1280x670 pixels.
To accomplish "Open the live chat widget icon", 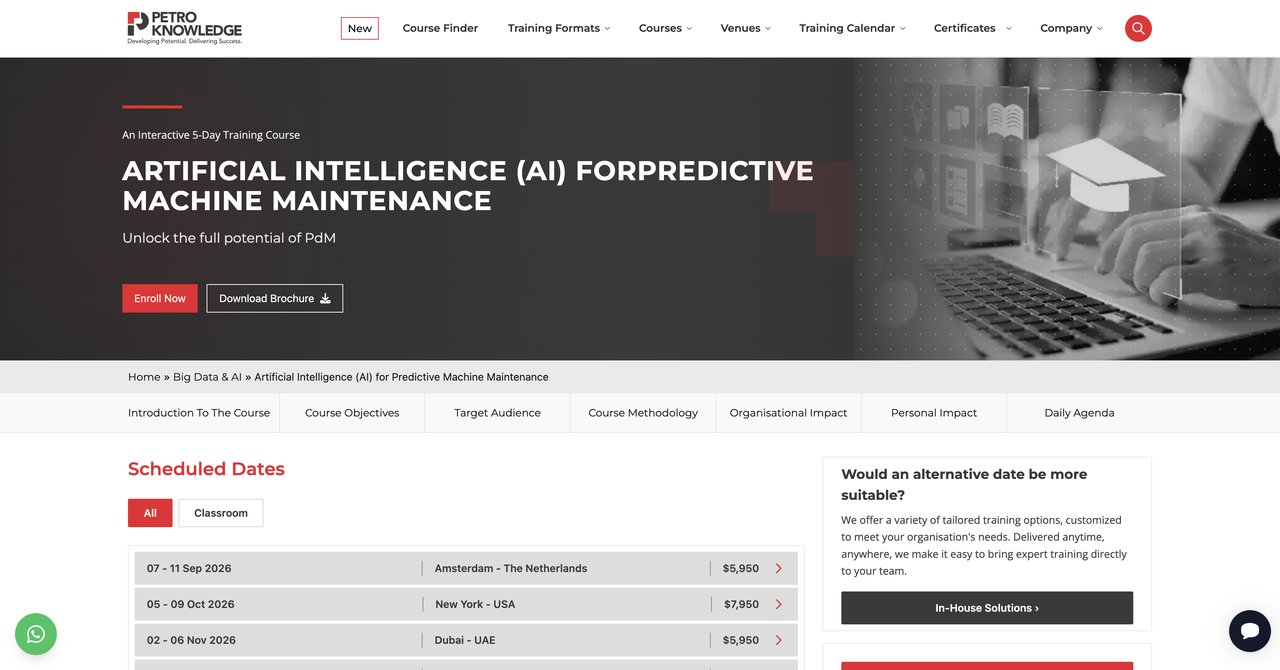I will (x=1249, y=631).
